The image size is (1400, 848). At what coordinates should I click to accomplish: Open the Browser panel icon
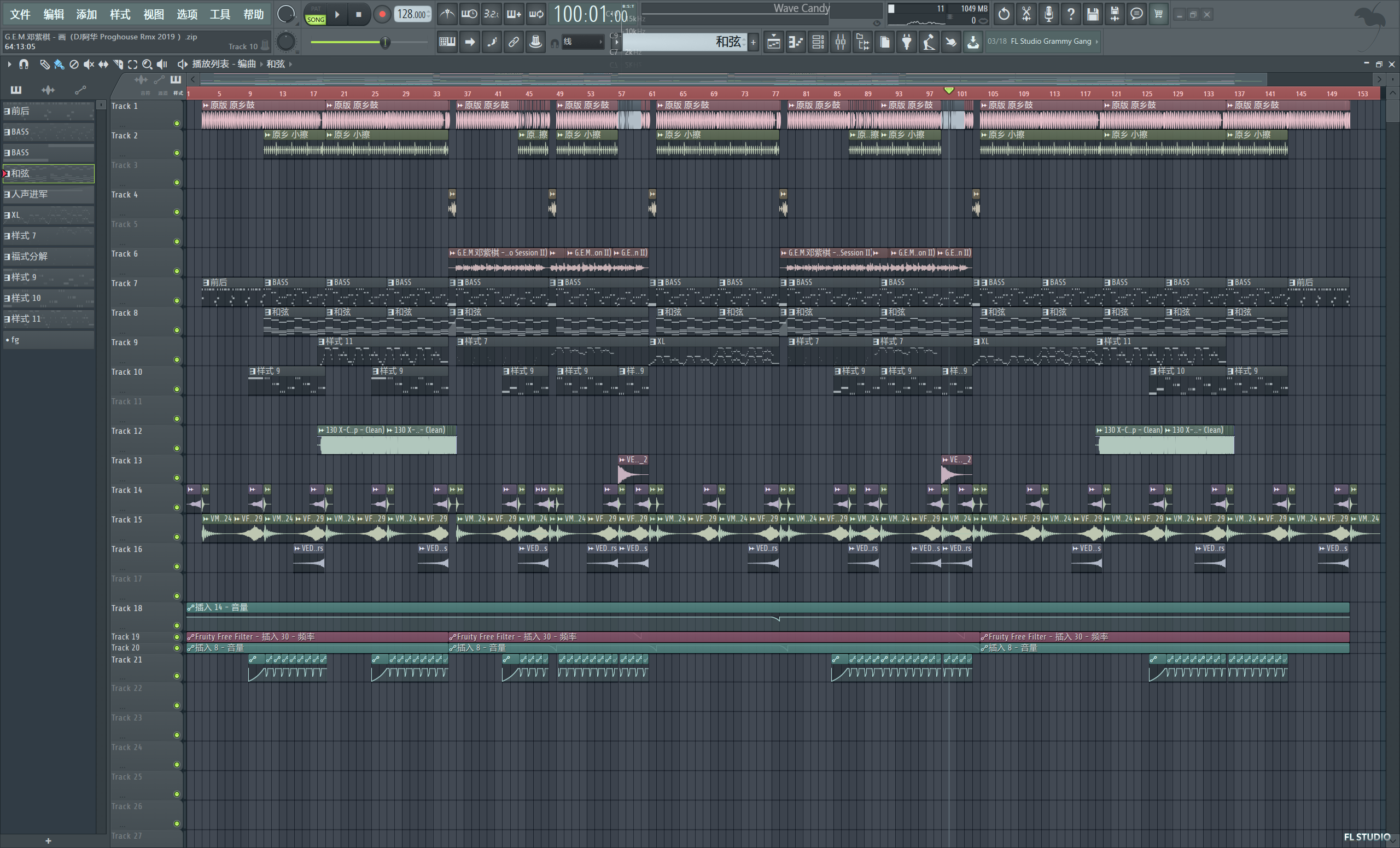(862, 42)
